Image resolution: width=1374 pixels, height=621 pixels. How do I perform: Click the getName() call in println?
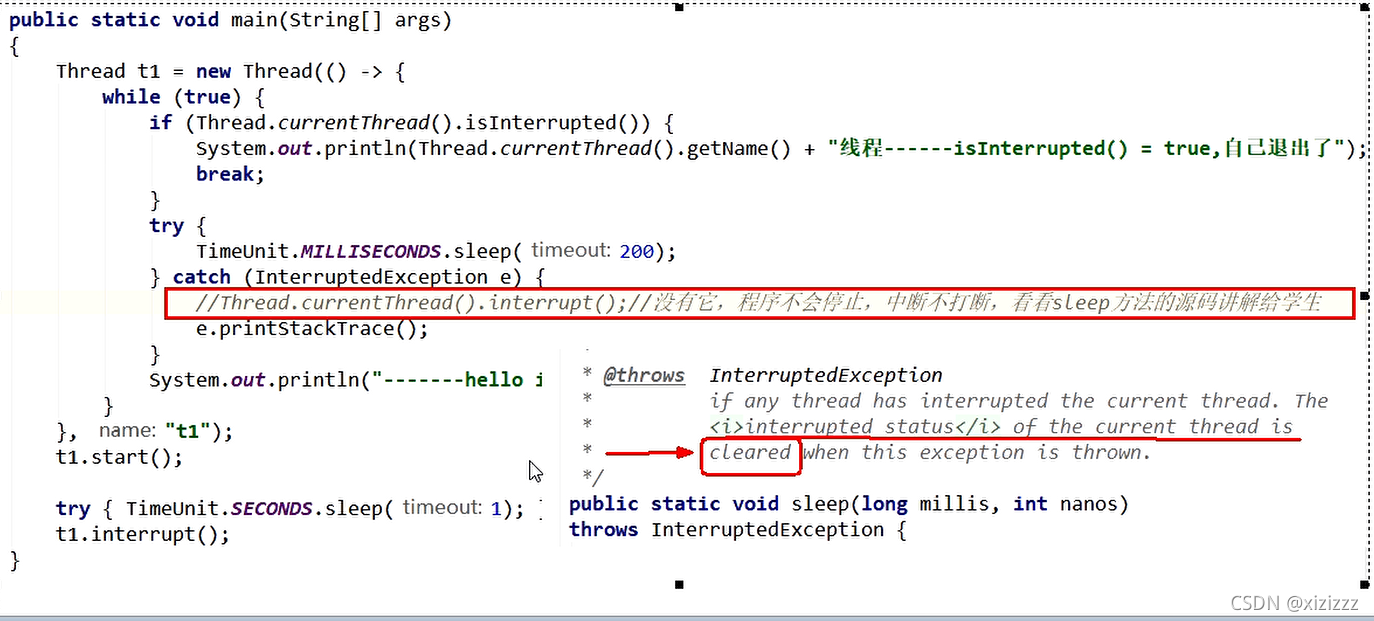pyautogui.click(x=741, y=148)
